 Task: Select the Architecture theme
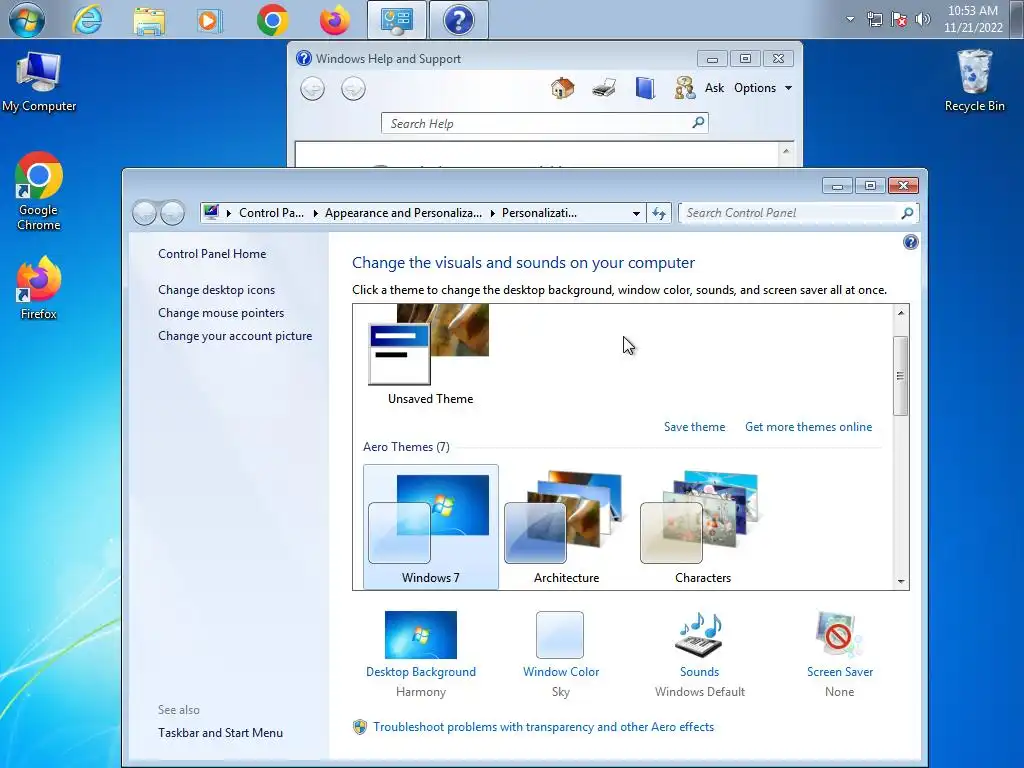(566, 526)
